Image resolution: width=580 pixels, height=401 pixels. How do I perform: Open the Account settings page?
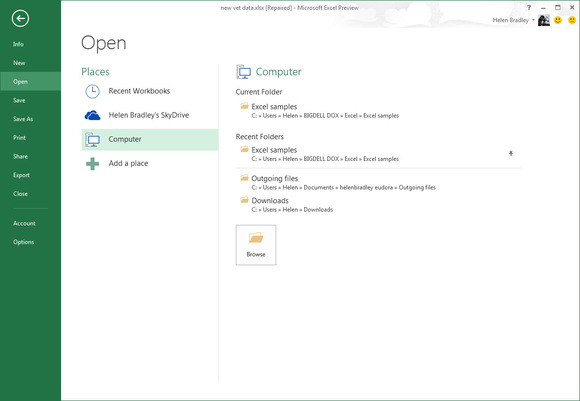tap(24, 223)
